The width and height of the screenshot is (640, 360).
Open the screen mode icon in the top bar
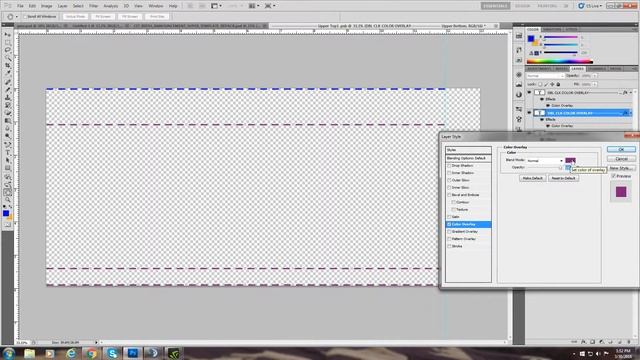269,6
